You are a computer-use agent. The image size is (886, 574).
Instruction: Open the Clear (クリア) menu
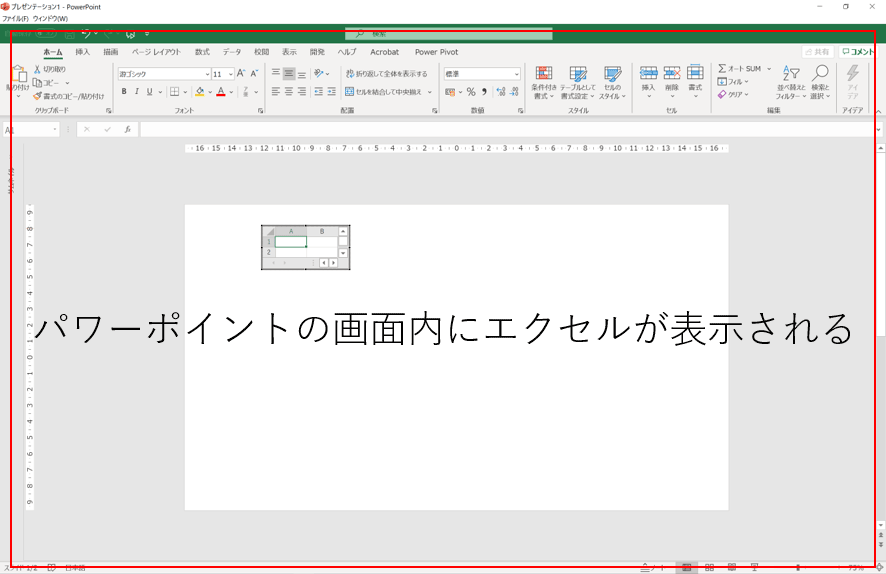pyautogui.click(x=733, y=95)
